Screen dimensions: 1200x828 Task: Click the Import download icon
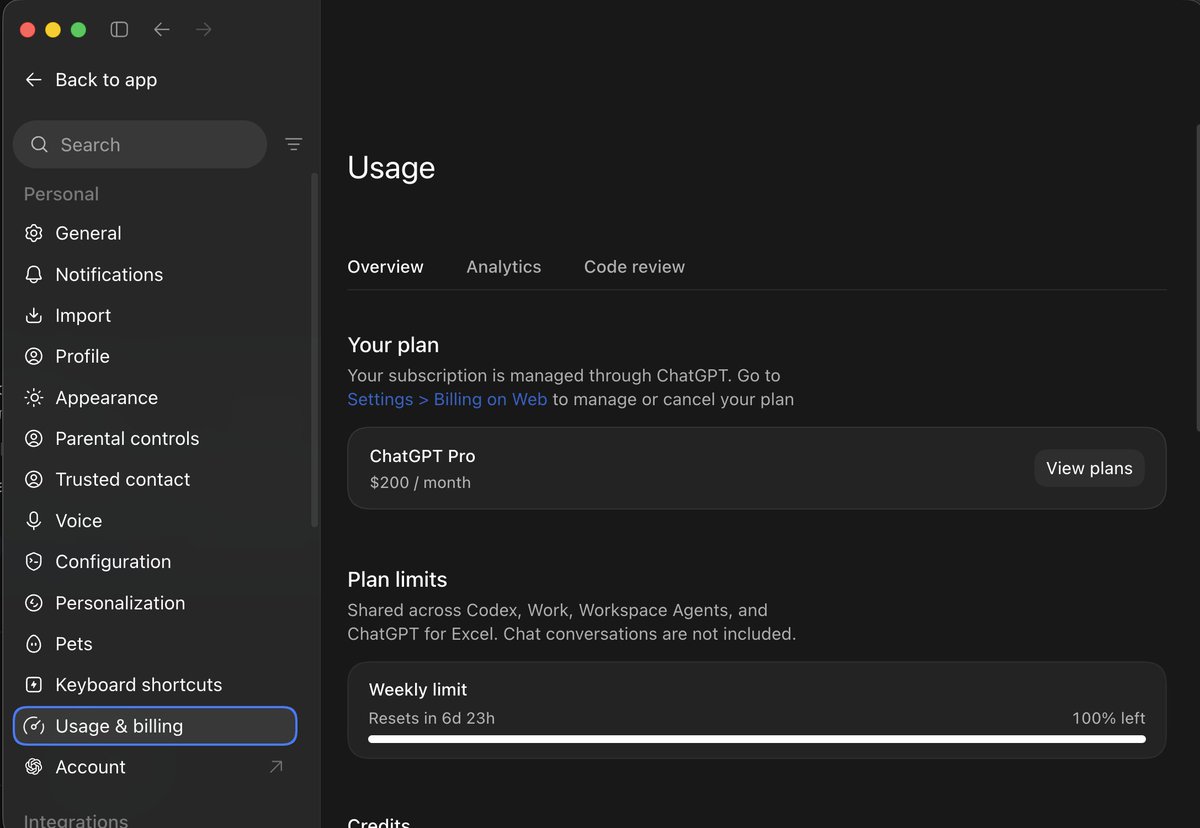tap(34, 315)
